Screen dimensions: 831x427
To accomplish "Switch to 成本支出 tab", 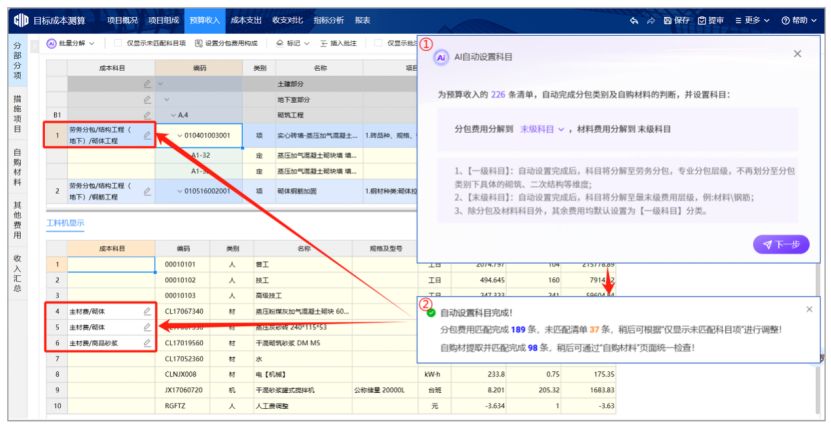I will click(246, 19).
